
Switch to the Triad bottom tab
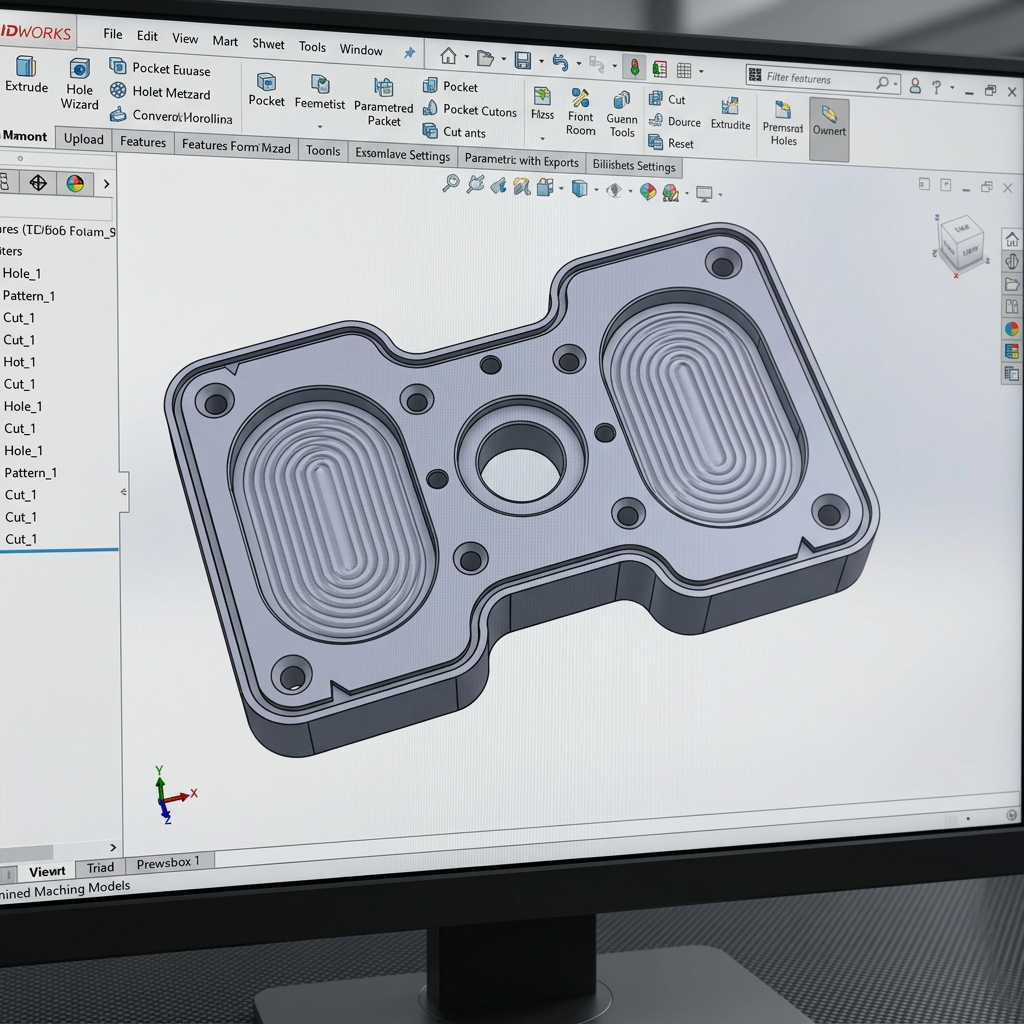[101, 867]
